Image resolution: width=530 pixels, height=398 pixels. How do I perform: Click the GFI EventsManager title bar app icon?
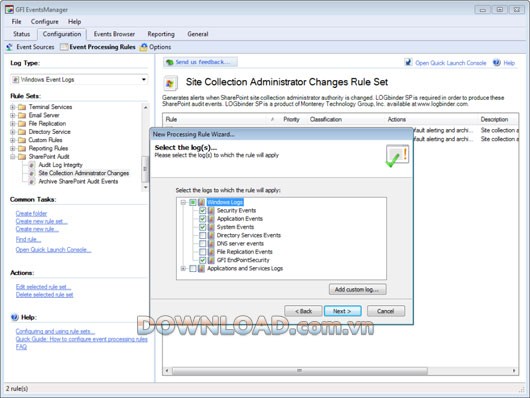pyautogui.click(x=9, y=9)
